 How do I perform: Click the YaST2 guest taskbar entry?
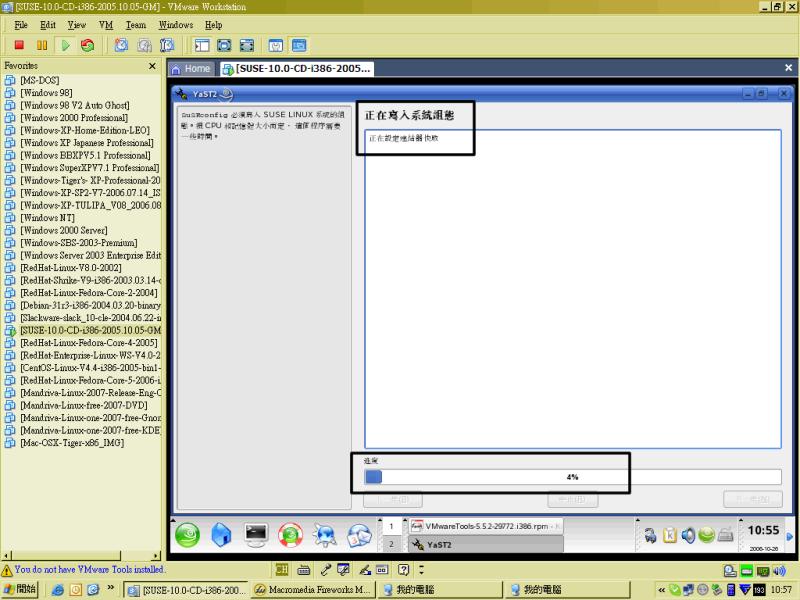486,544
